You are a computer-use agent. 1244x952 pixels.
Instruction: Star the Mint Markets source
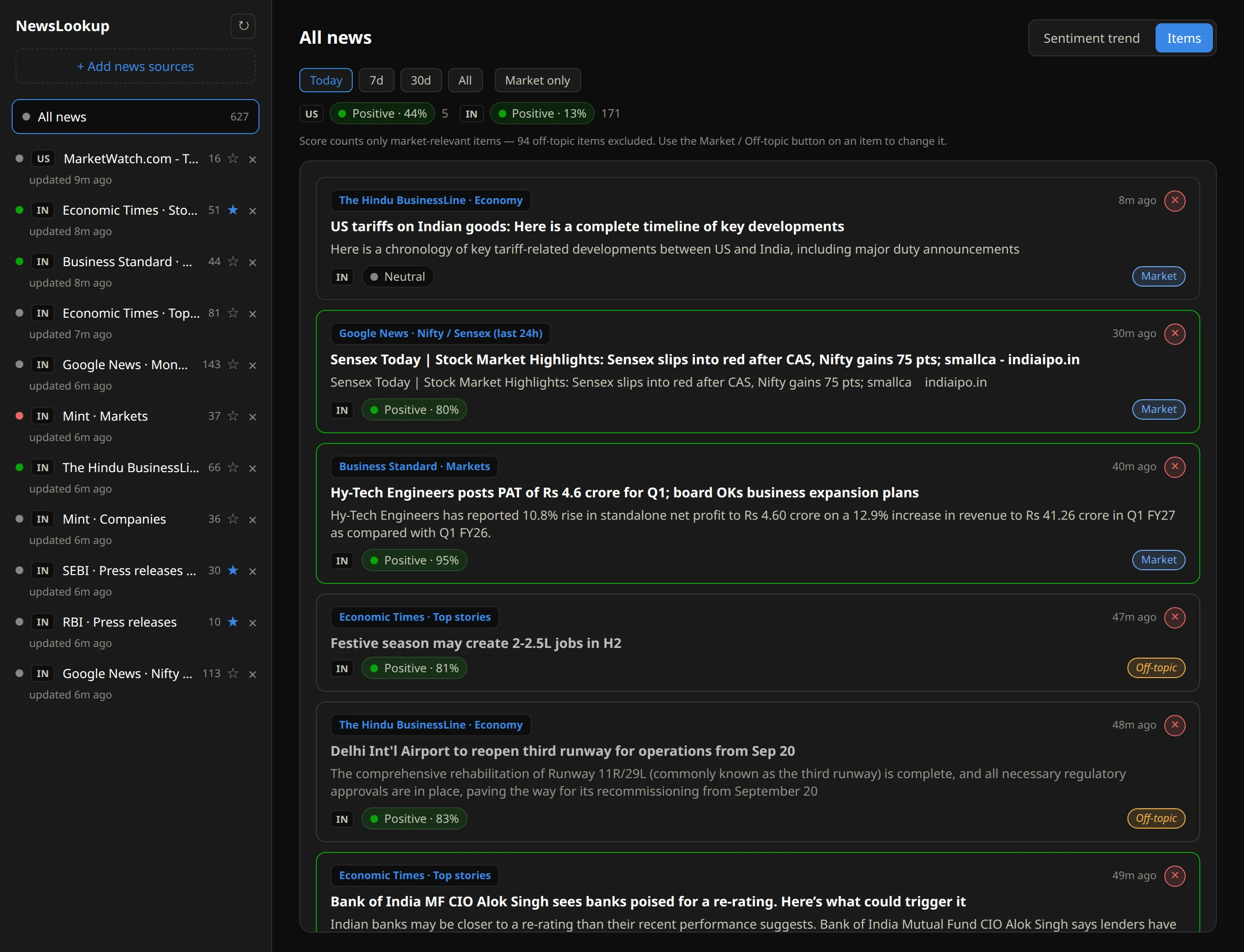coord(233,416)
